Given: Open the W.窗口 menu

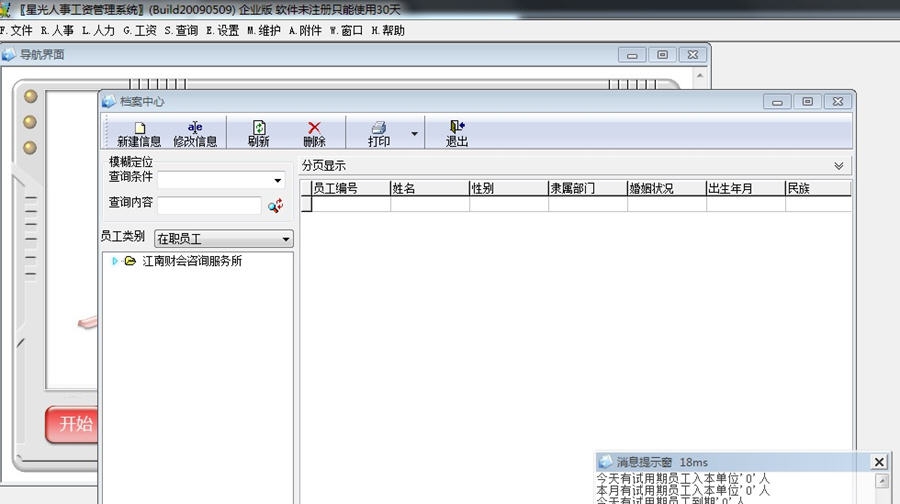Looking at the screenshot, I should coord(346,30).
